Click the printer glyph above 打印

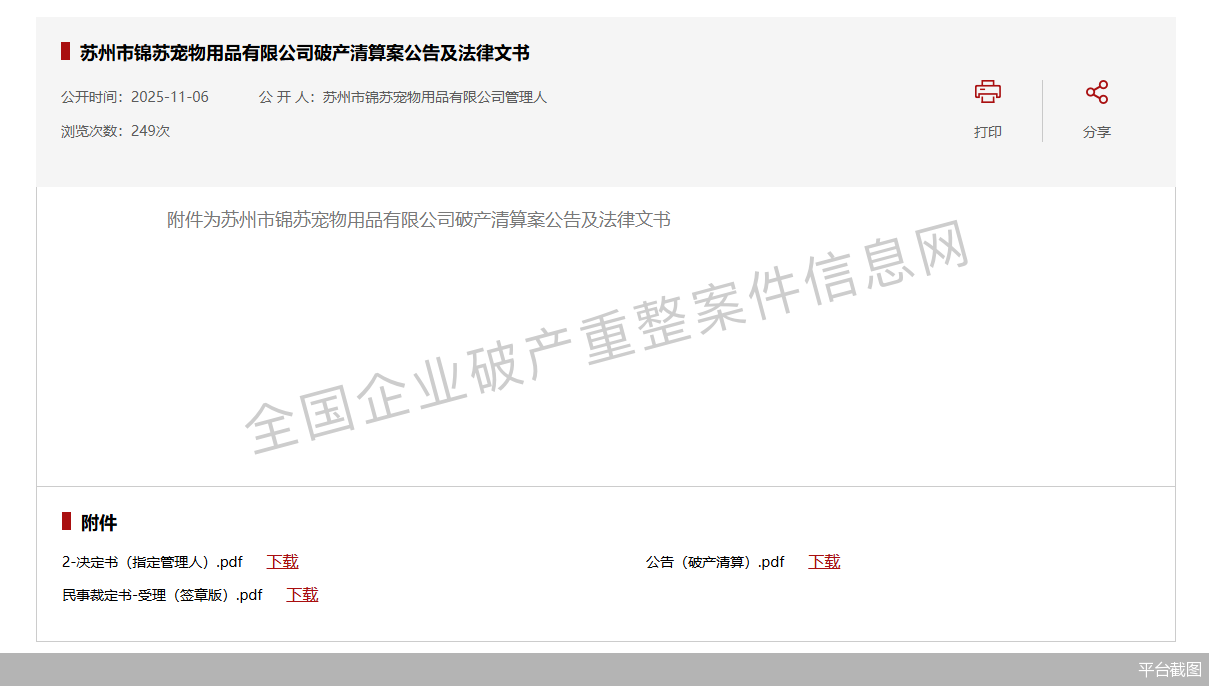[x=988, y=91]
